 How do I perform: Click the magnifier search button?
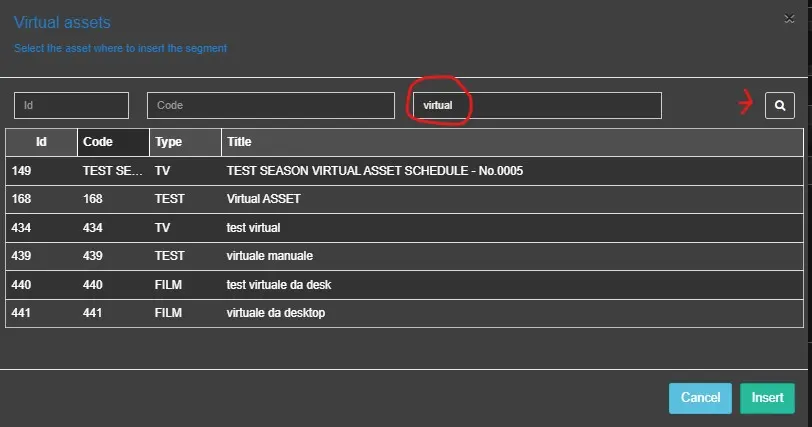780,105
